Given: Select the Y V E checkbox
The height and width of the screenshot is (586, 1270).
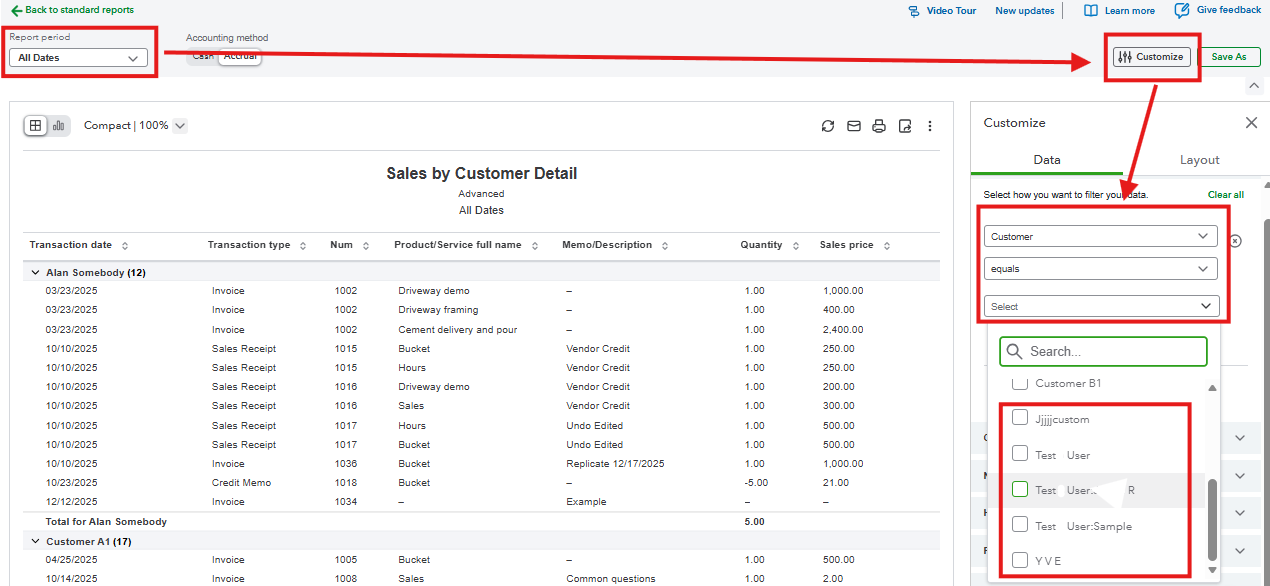Looking at the screenshot, I should point(1020,560).
